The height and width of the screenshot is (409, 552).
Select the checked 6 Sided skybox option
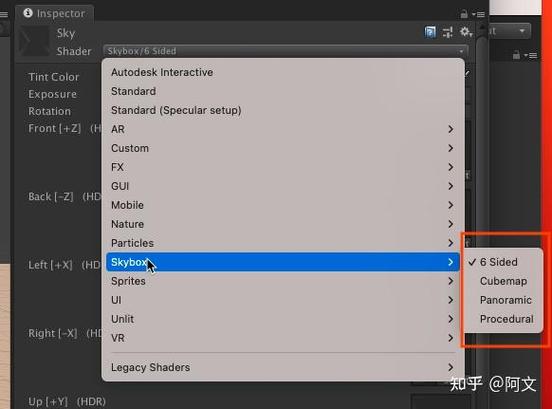[x=503, y=262]
